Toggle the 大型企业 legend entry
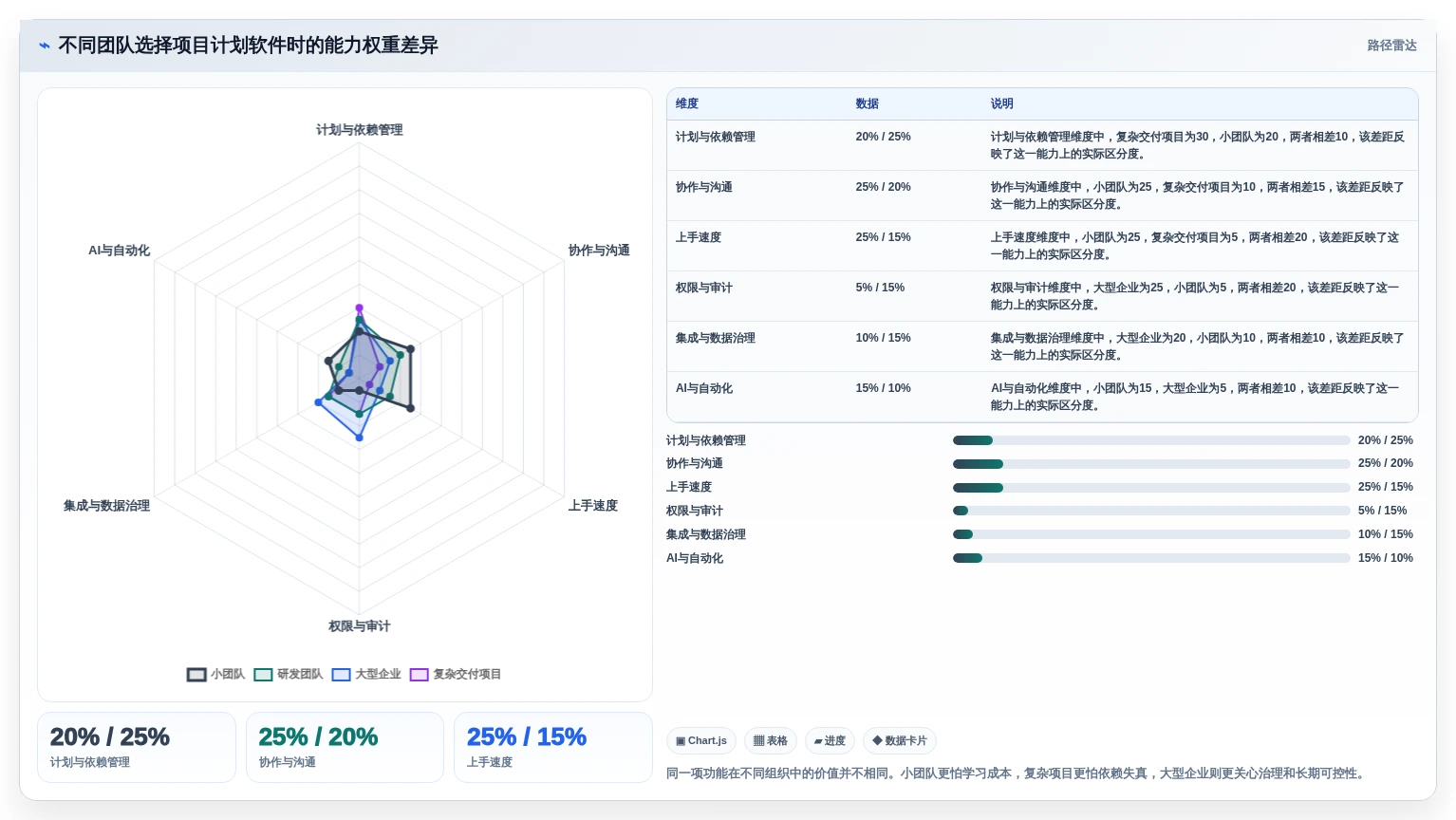Image resolution: width=1456 pixels, height=820 pixels. coord(366,674)
